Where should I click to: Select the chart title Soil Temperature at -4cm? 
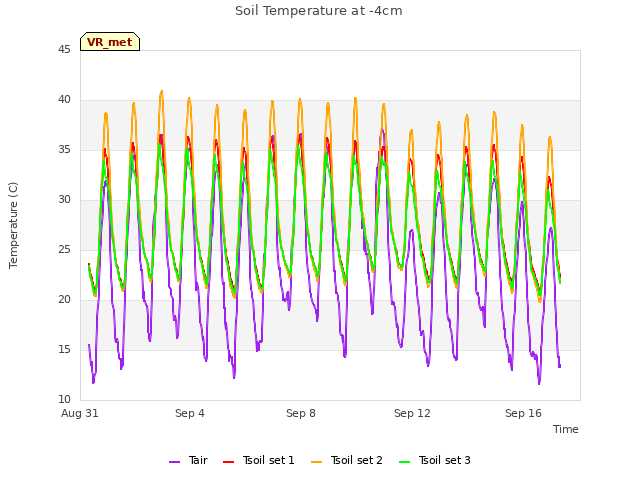pos(319,11)
